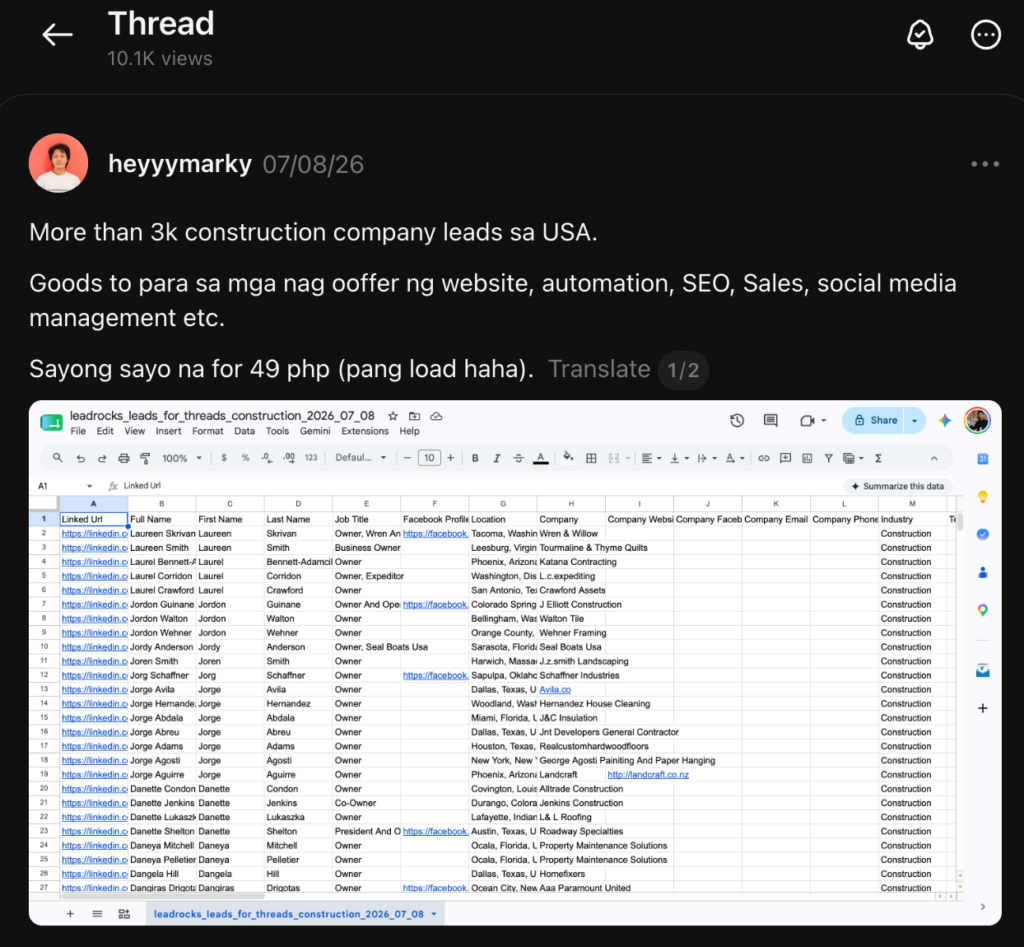Collapse the toolbar with the up chevron

pos(934,458)
